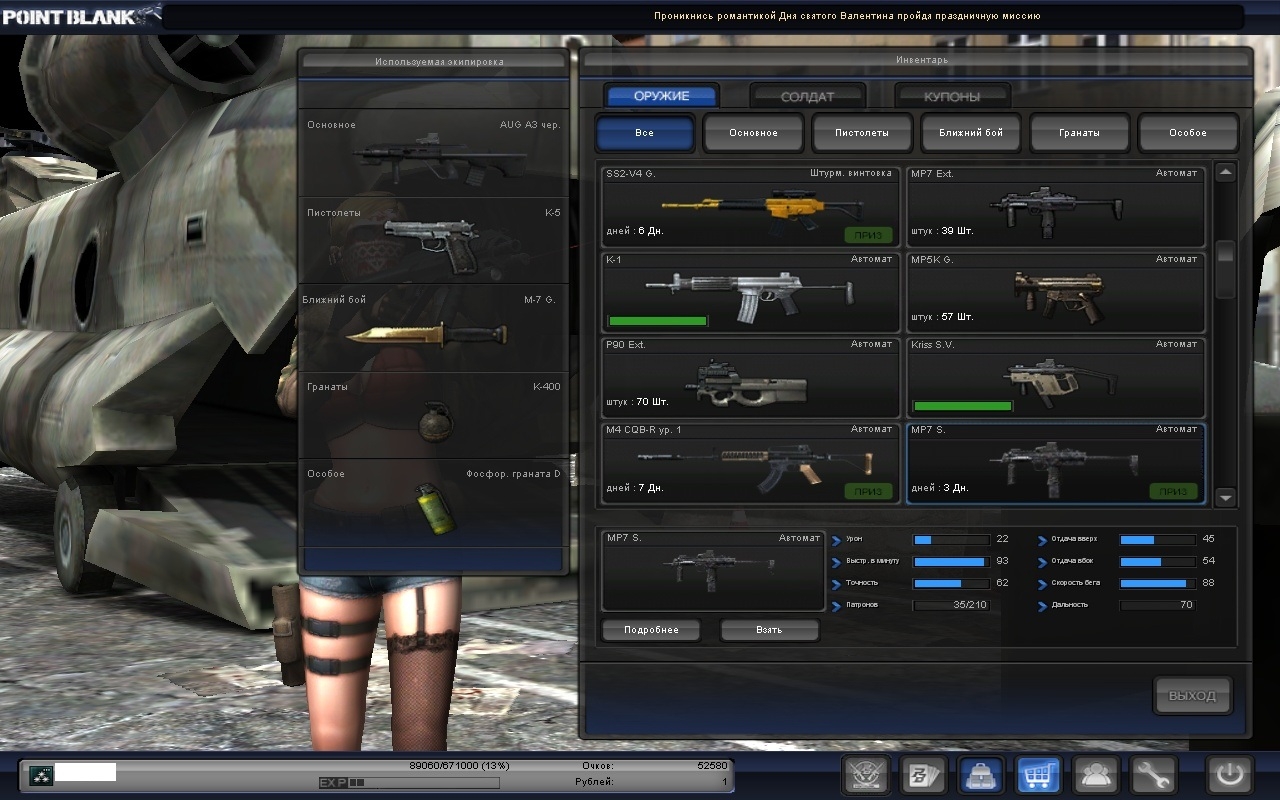Click the weapon list scrollbar thumb
The width and height of the screenshot is (1280, 800).
point(1225,269)
